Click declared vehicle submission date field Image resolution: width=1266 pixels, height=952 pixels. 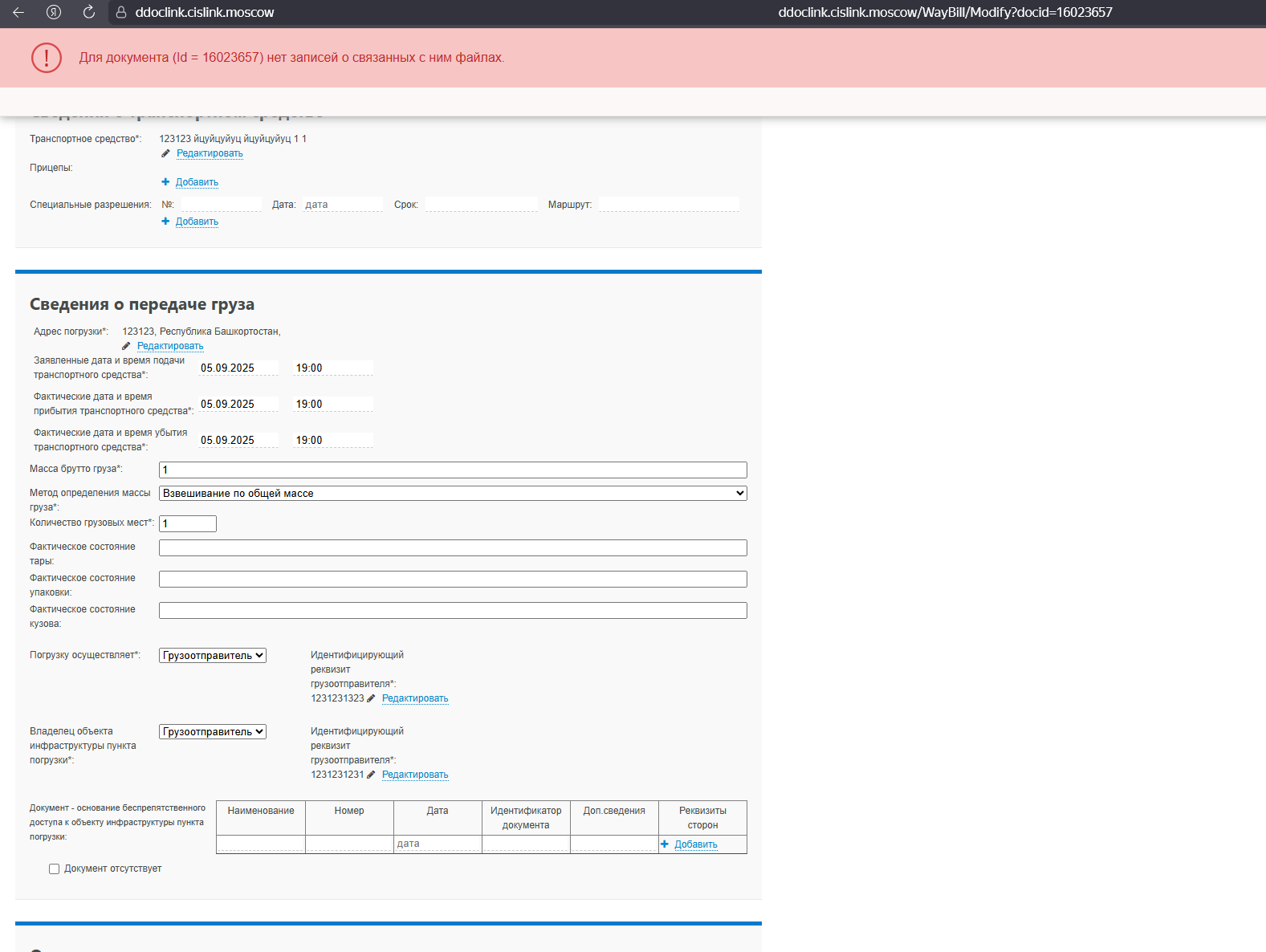tap(238, 368)
